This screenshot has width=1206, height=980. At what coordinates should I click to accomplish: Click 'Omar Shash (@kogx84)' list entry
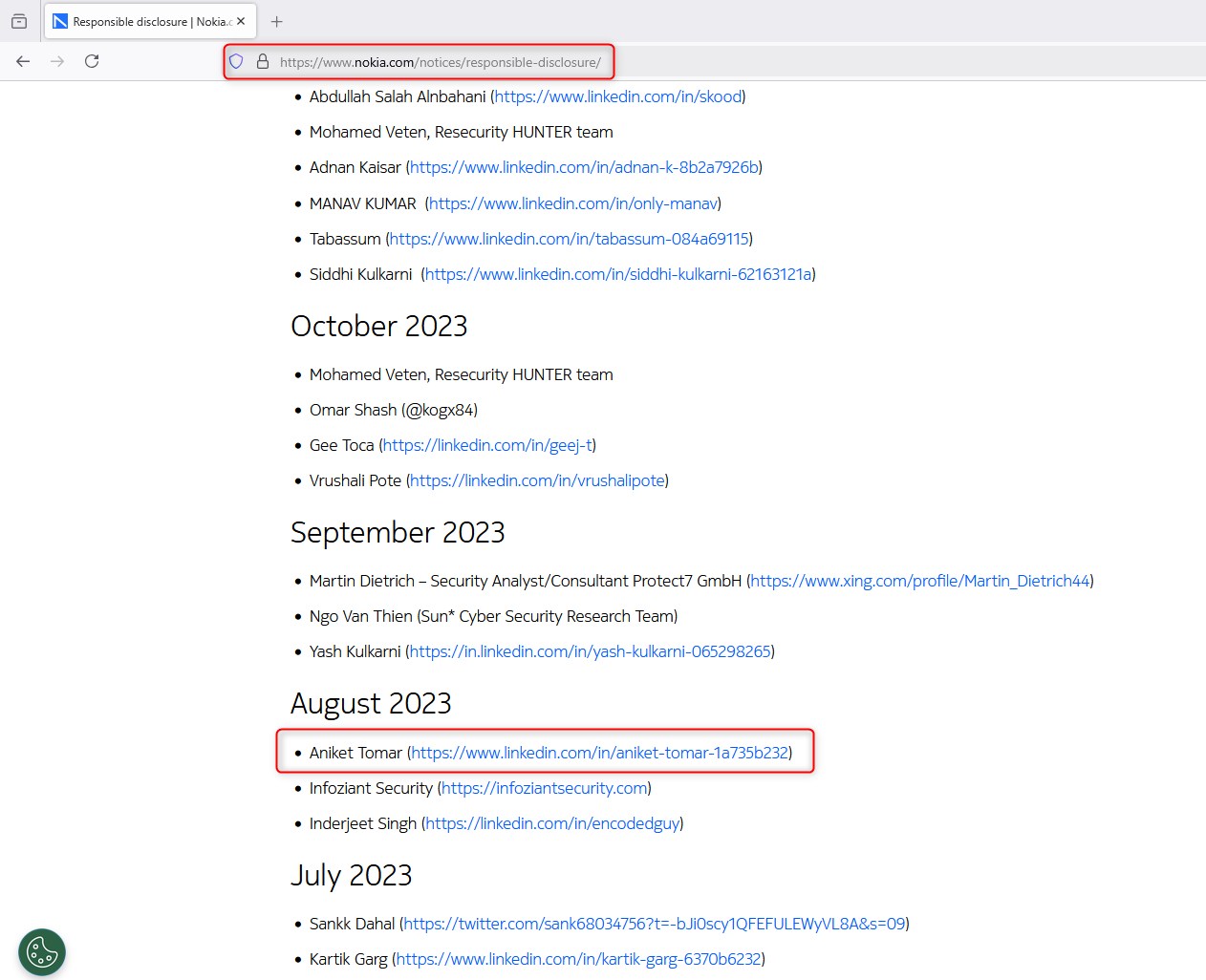coord(394,410)
